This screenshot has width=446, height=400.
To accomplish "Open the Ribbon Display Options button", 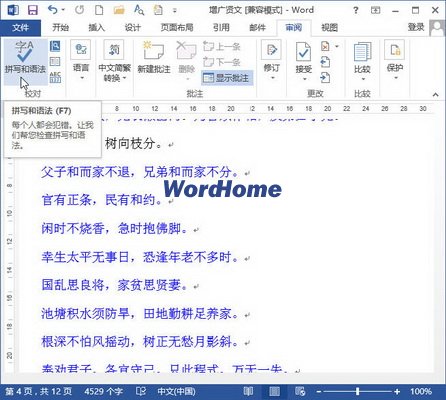I will 376,10.
